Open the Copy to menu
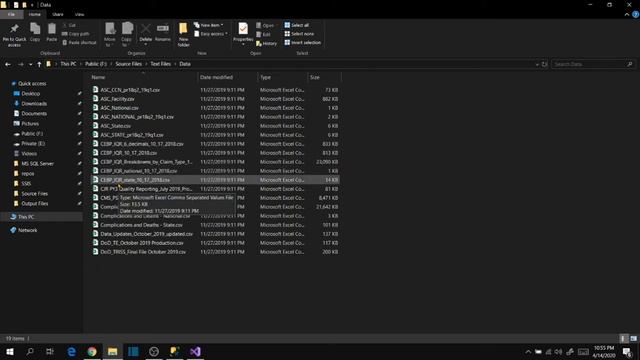The width and height of the screenshot is (640, 360). [127, 35]
